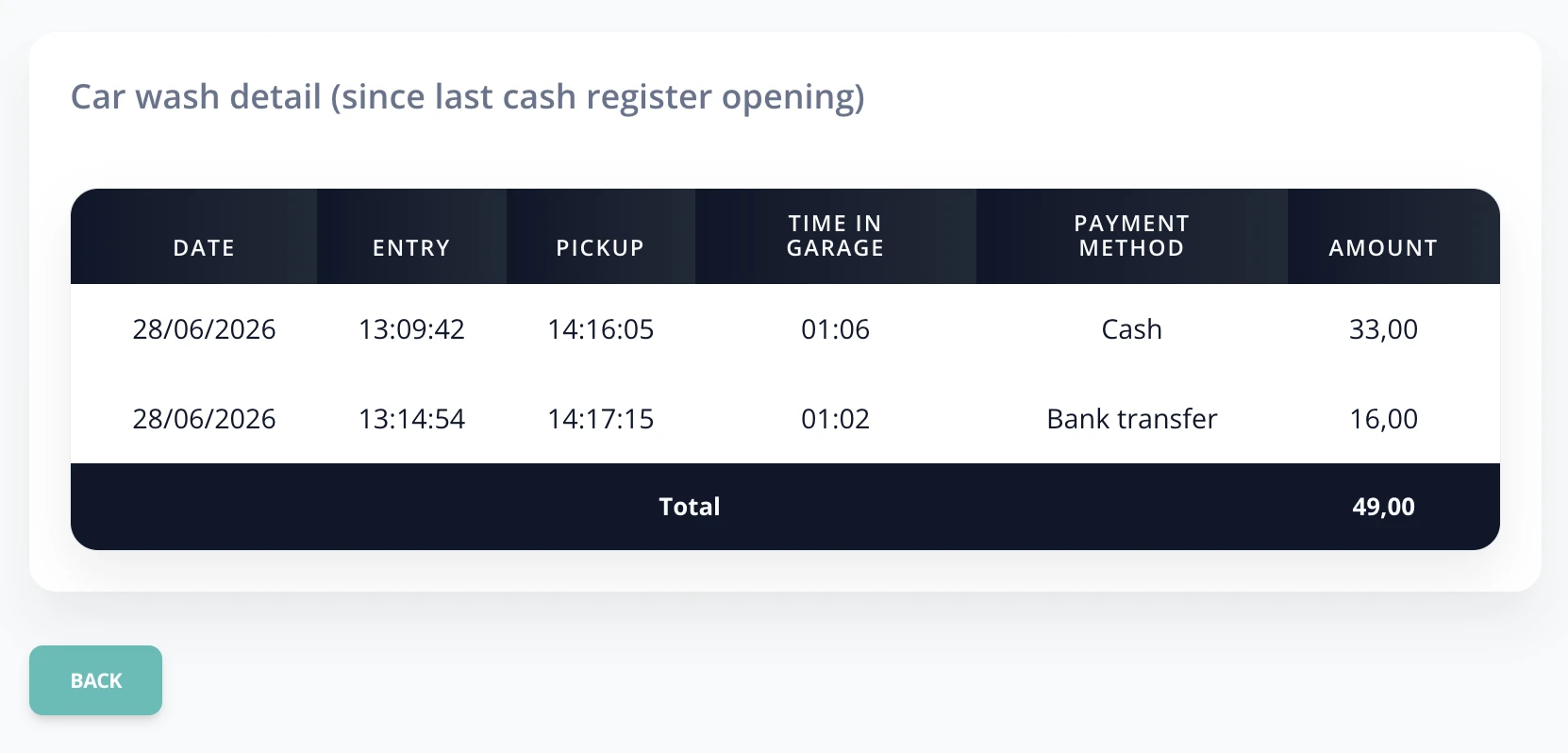
Task: Click pickup time 14:16:05
Action: click(600, 329)
